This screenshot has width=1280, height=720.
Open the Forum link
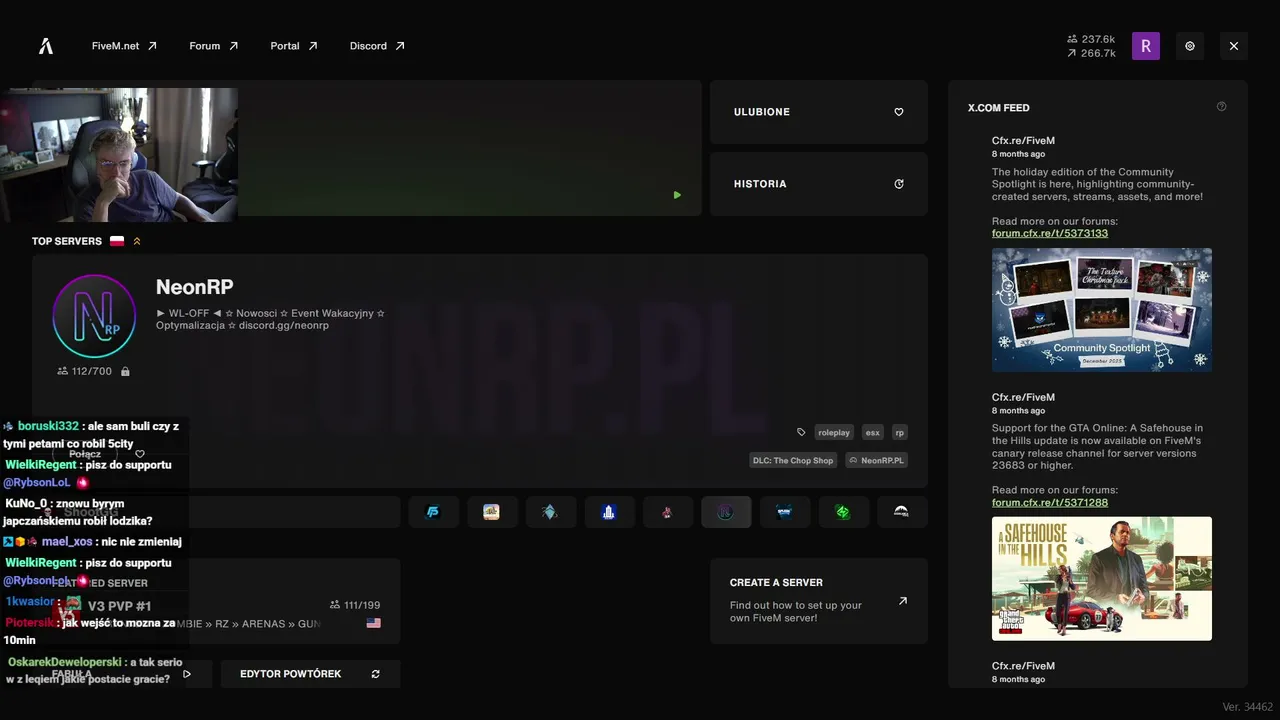[214, 46]
